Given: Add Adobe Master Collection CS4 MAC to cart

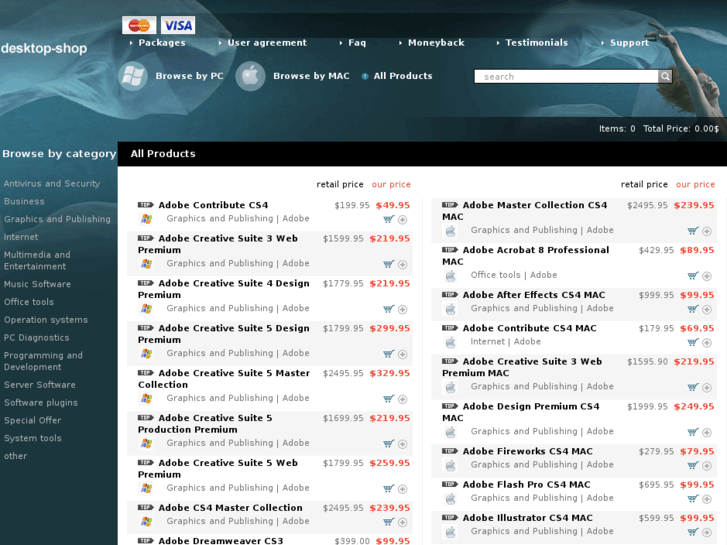Looking at the screenshot, I should [x=693, y=231].
